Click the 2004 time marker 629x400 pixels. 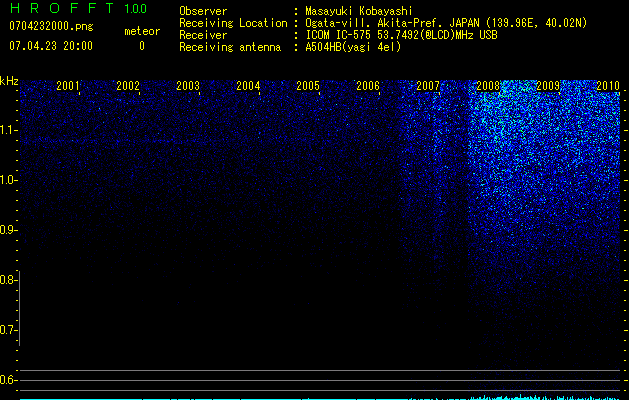click(x=248, y=85)
